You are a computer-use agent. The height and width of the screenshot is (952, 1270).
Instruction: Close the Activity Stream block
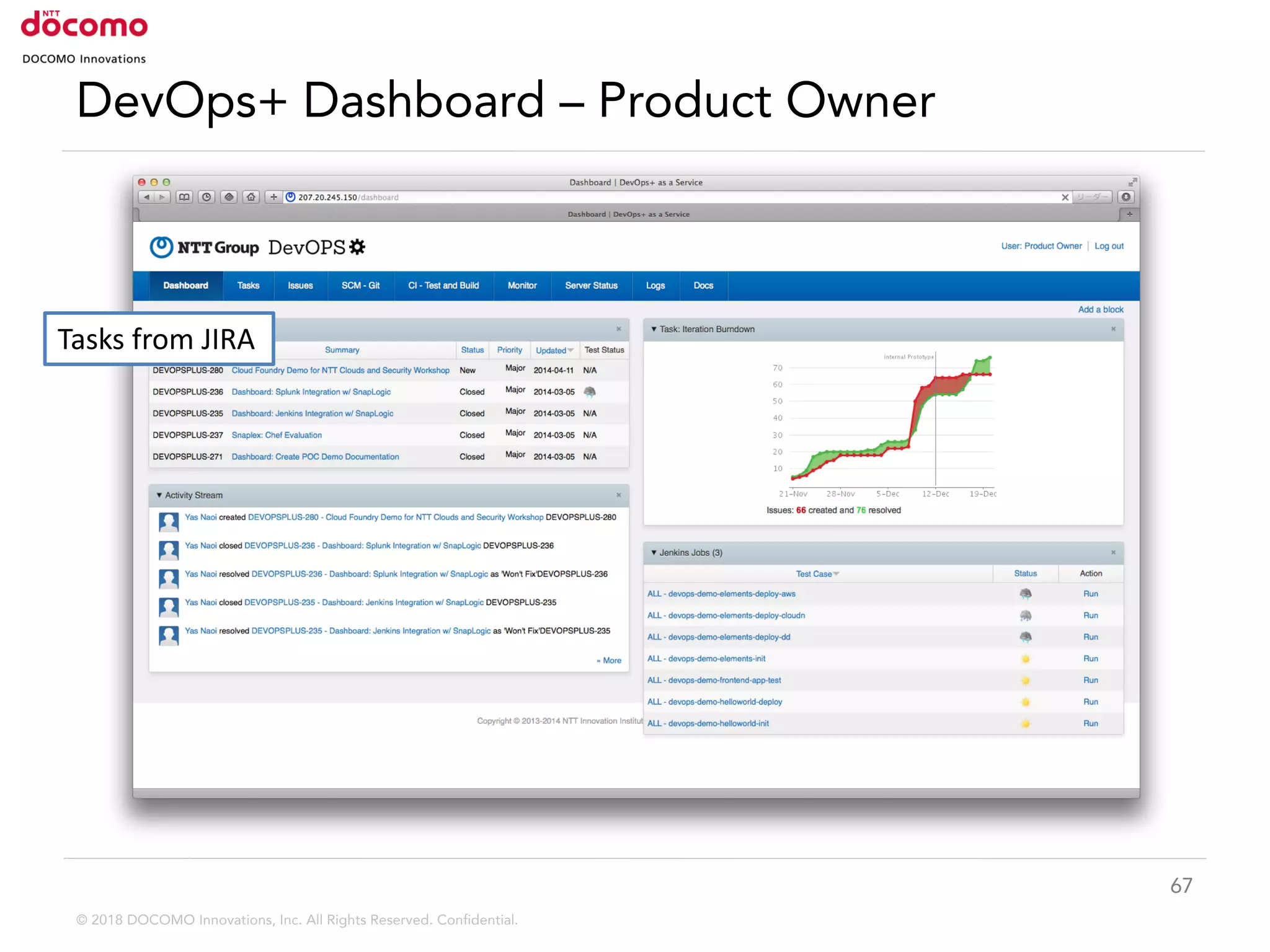[618, 495]
